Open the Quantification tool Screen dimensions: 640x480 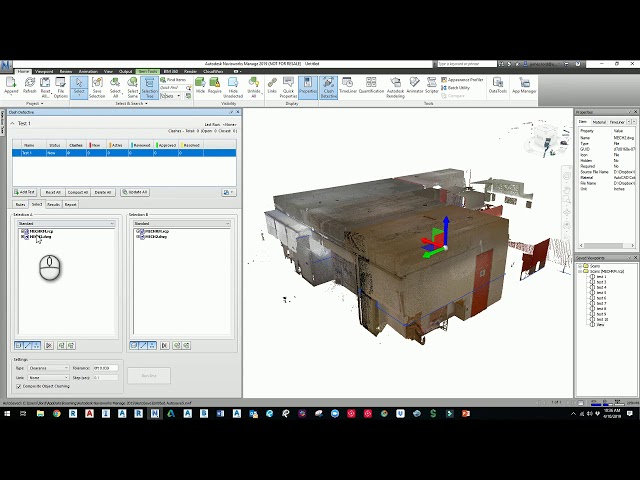point(371,86)
